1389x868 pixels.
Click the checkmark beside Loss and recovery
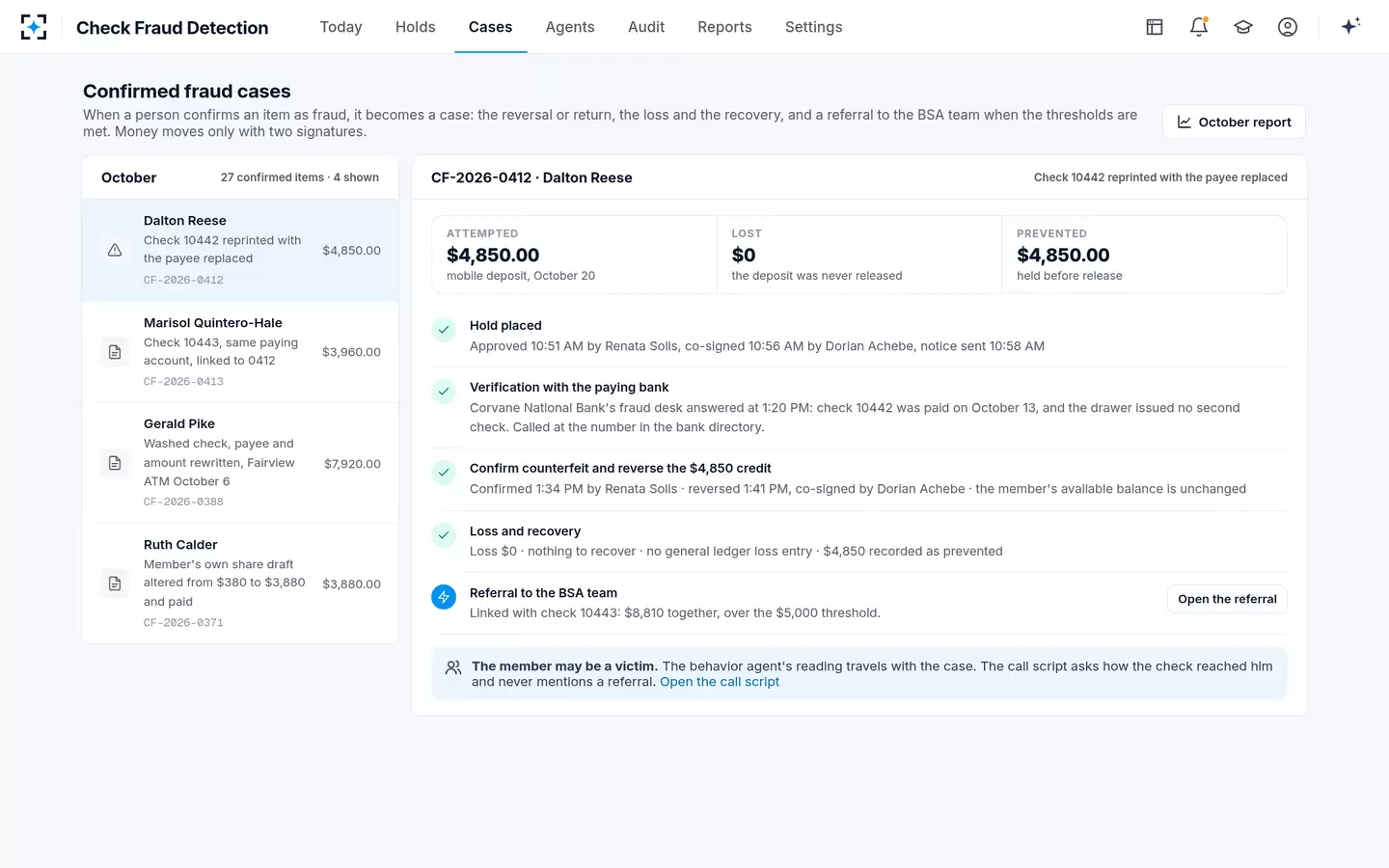coord(444,535)
